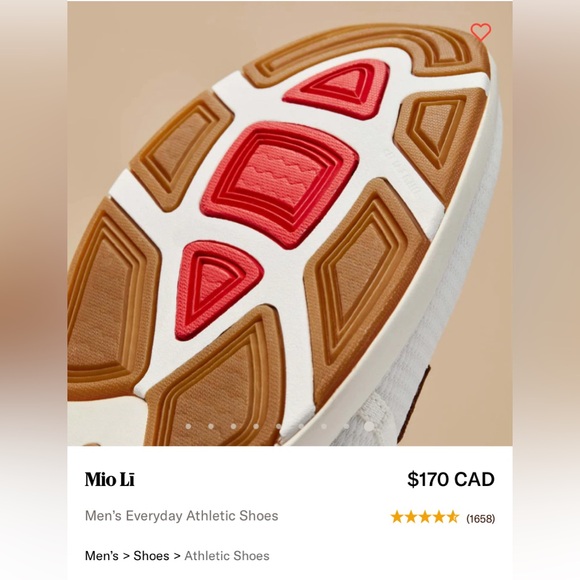Select the eighth image carousel dot
The image size is (580, 580).
point(346,426)
